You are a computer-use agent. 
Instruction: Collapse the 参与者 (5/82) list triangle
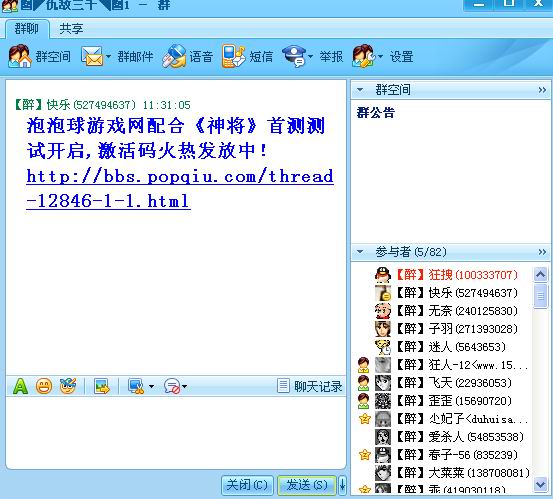[x=360, y=252]
